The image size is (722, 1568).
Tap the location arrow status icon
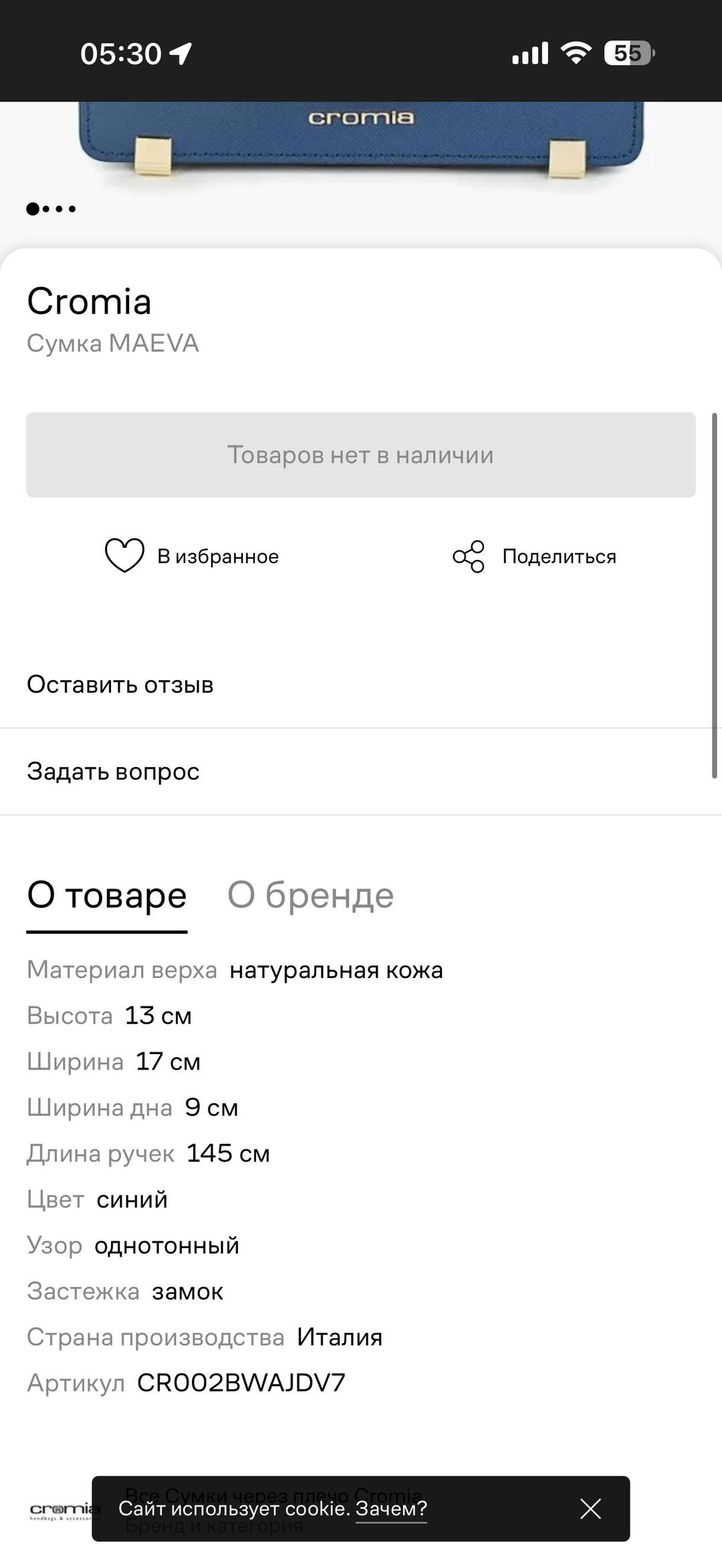(180, 53)
